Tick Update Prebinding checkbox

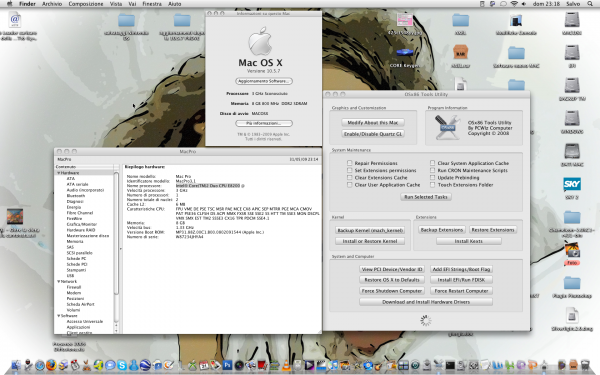pyautogui.click(x=432, y=178)
